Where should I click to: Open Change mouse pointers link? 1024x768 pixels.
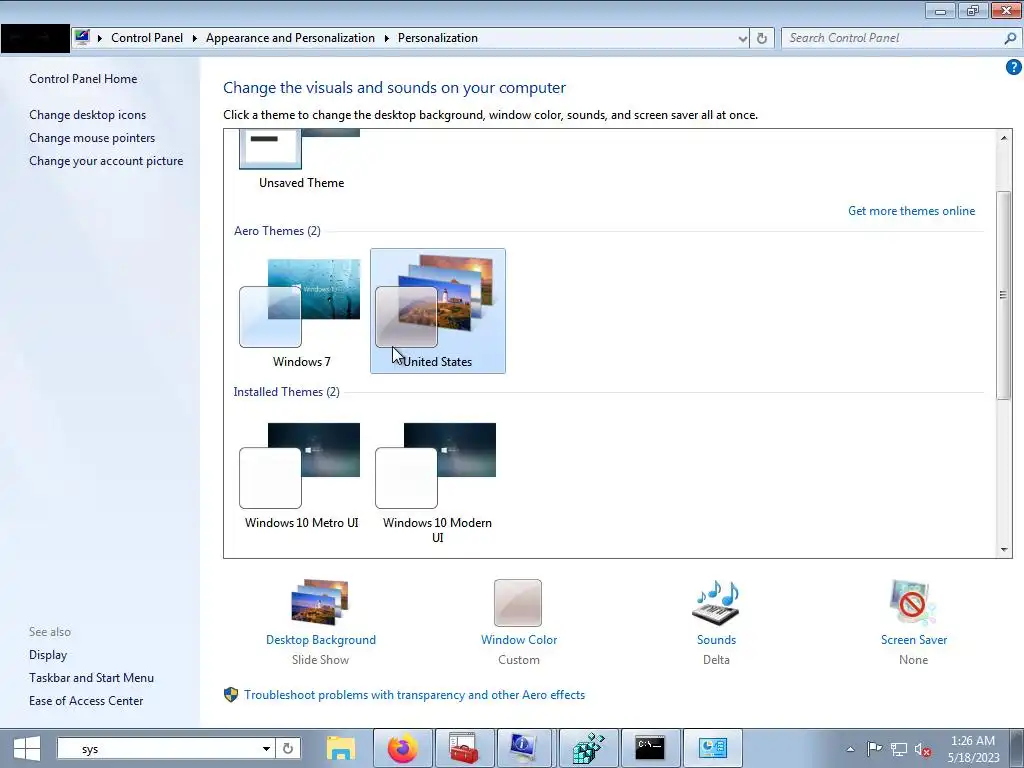click(92, 138)
